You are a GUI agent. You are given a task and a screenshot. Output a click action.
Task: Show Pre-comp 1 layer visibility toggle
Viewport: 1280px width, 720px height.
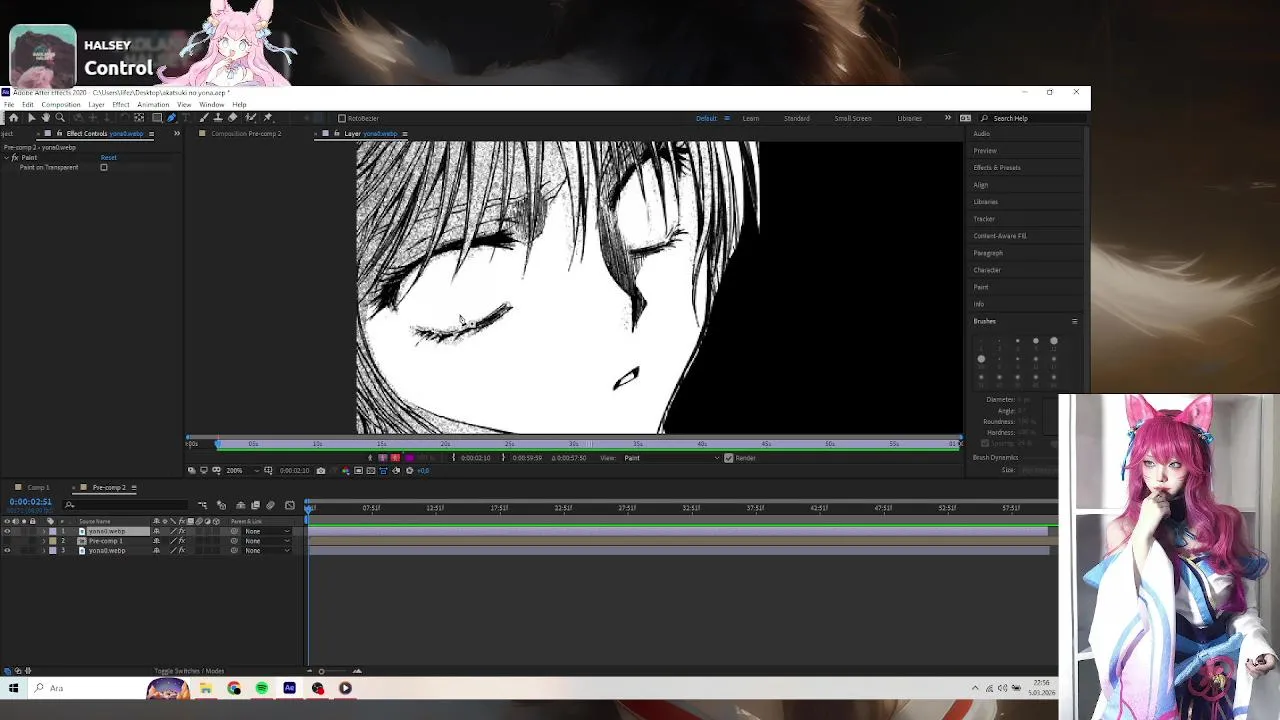7,541
